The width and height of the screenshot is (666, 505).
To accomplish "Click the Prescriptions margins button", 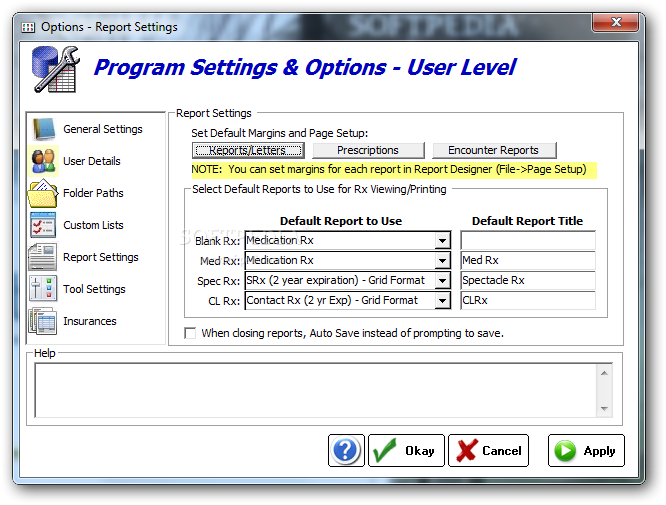I will tap(368, 150).
